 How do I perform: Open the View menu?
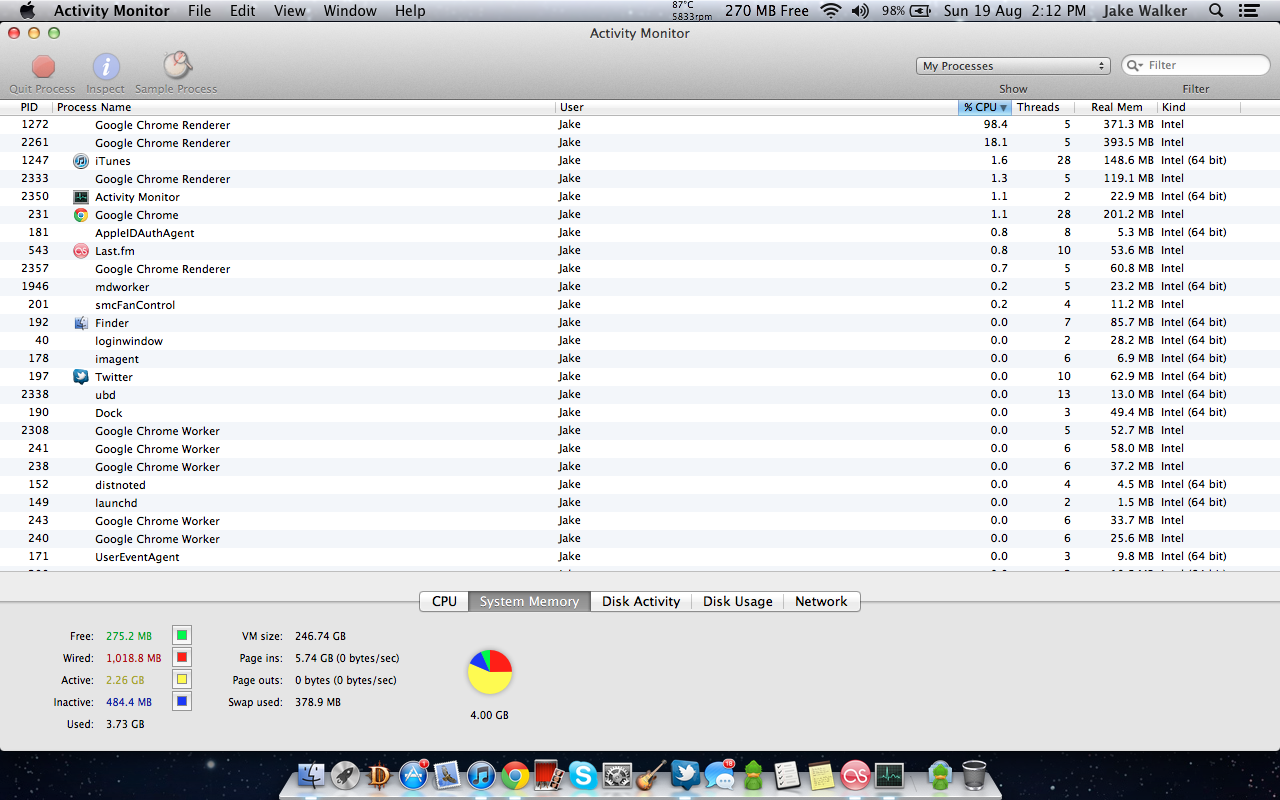(x=290, y=11)
